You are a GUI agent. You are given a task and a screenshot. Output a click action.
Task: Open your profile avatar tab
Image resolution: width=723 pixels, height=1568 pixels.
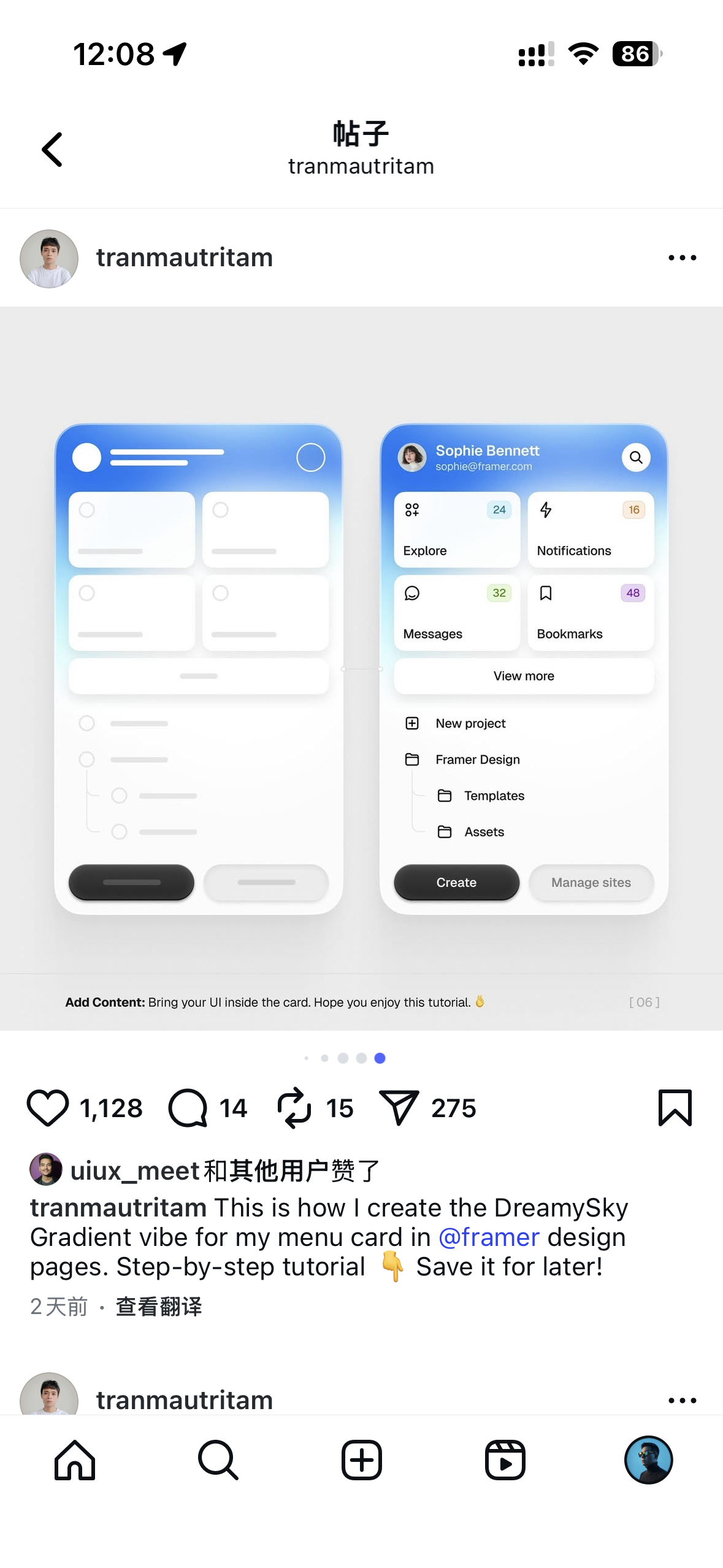tap(649, 1460)
